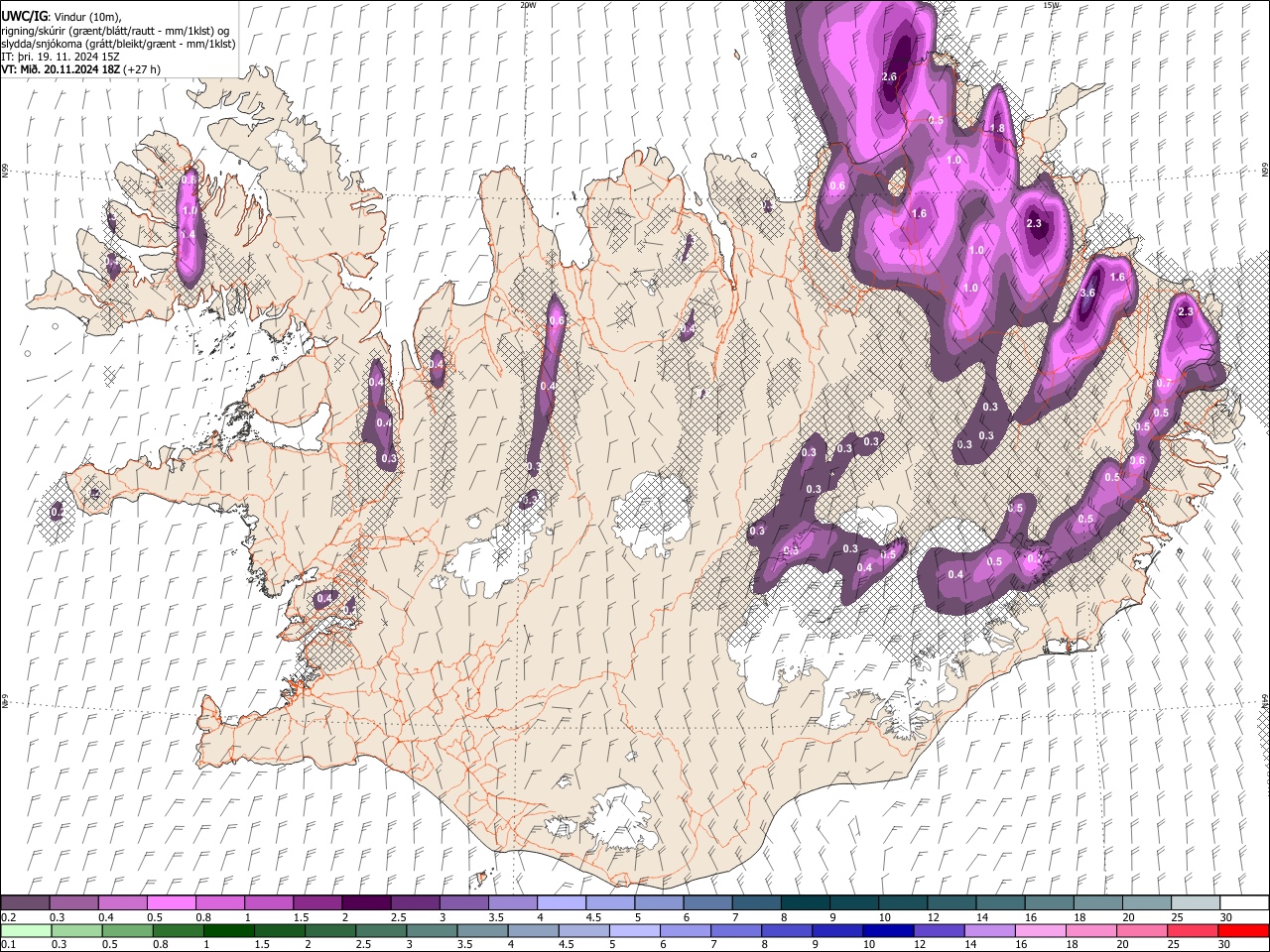Select the initial time "IT: þri. 19. 11. 2024 15Z"
1270x952 pixels.
point(61,57)
